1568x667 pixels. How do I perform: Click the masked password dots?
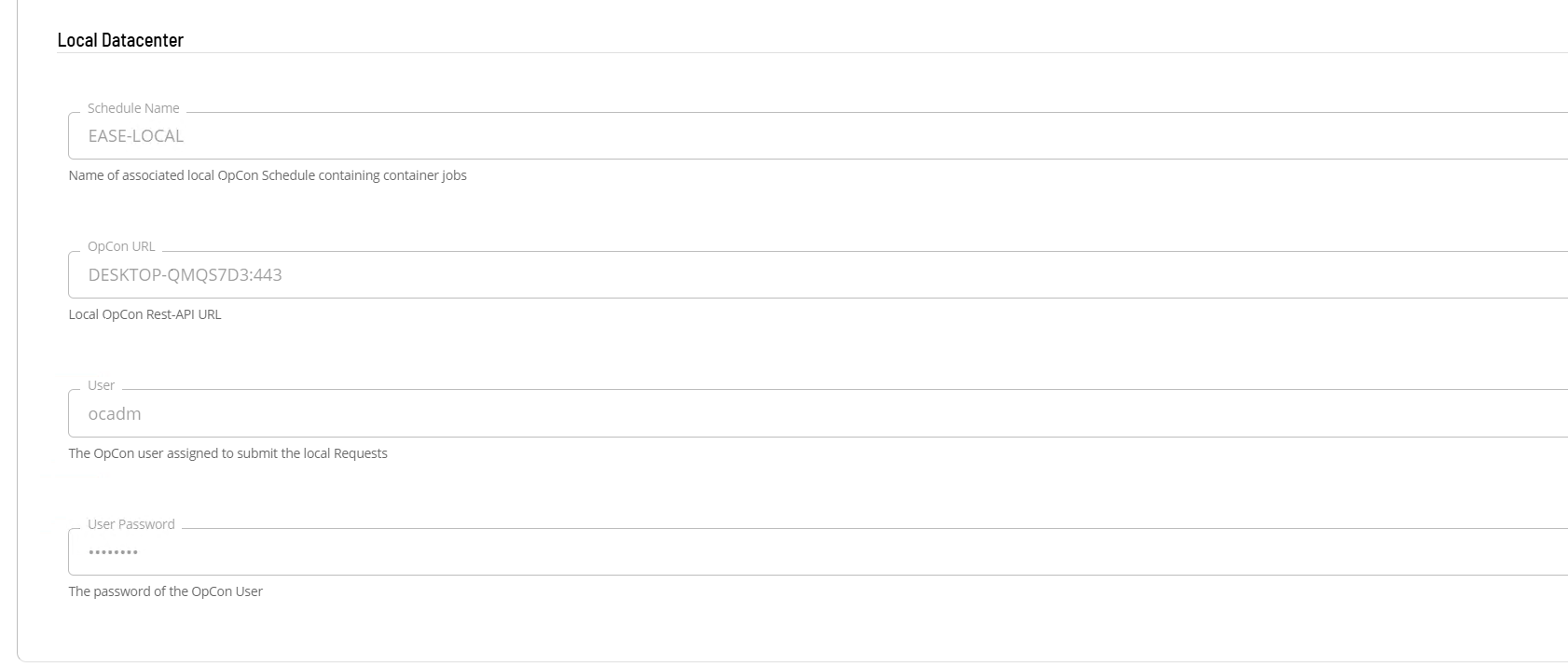[113, 552]
